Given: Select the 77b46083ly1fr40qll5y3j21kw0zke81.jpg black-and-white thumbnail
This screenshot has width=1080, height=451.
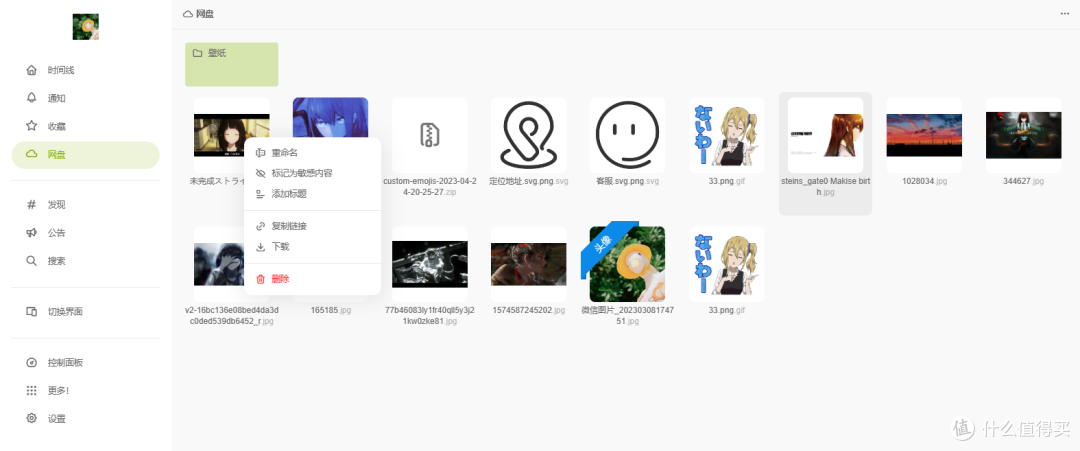Looking at the screenshot, I should coord(430,264).
